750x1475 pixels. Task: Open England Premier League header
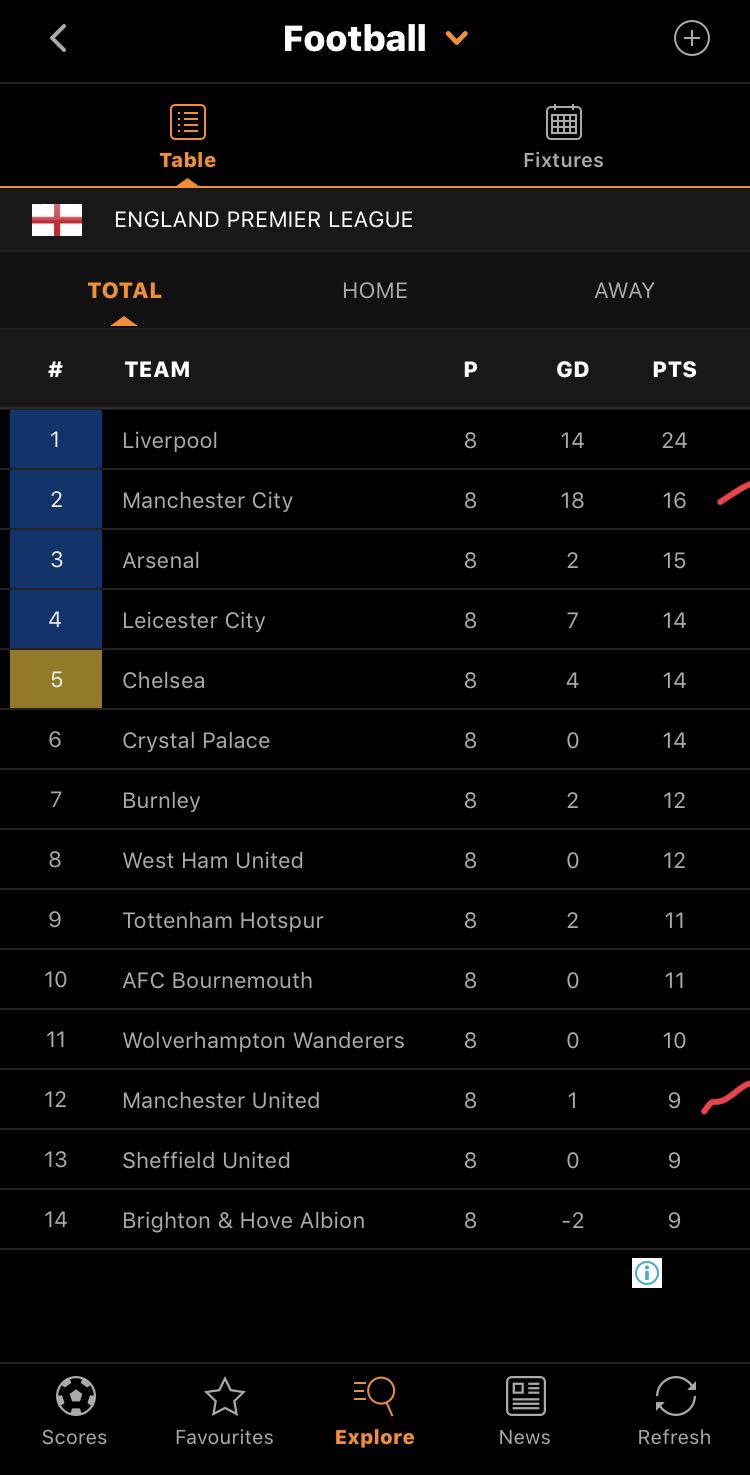click(264, 220)
